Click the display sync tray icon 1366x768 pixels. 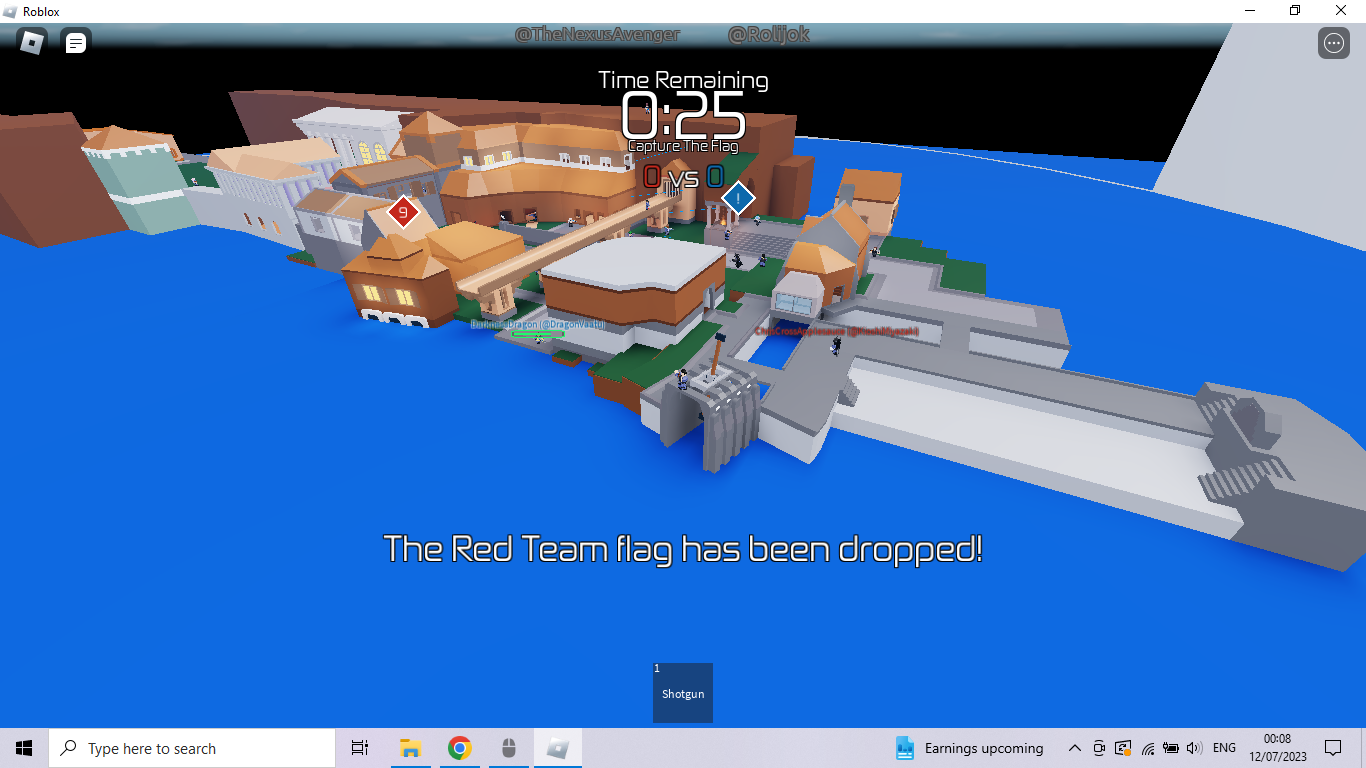point(1123,748)
